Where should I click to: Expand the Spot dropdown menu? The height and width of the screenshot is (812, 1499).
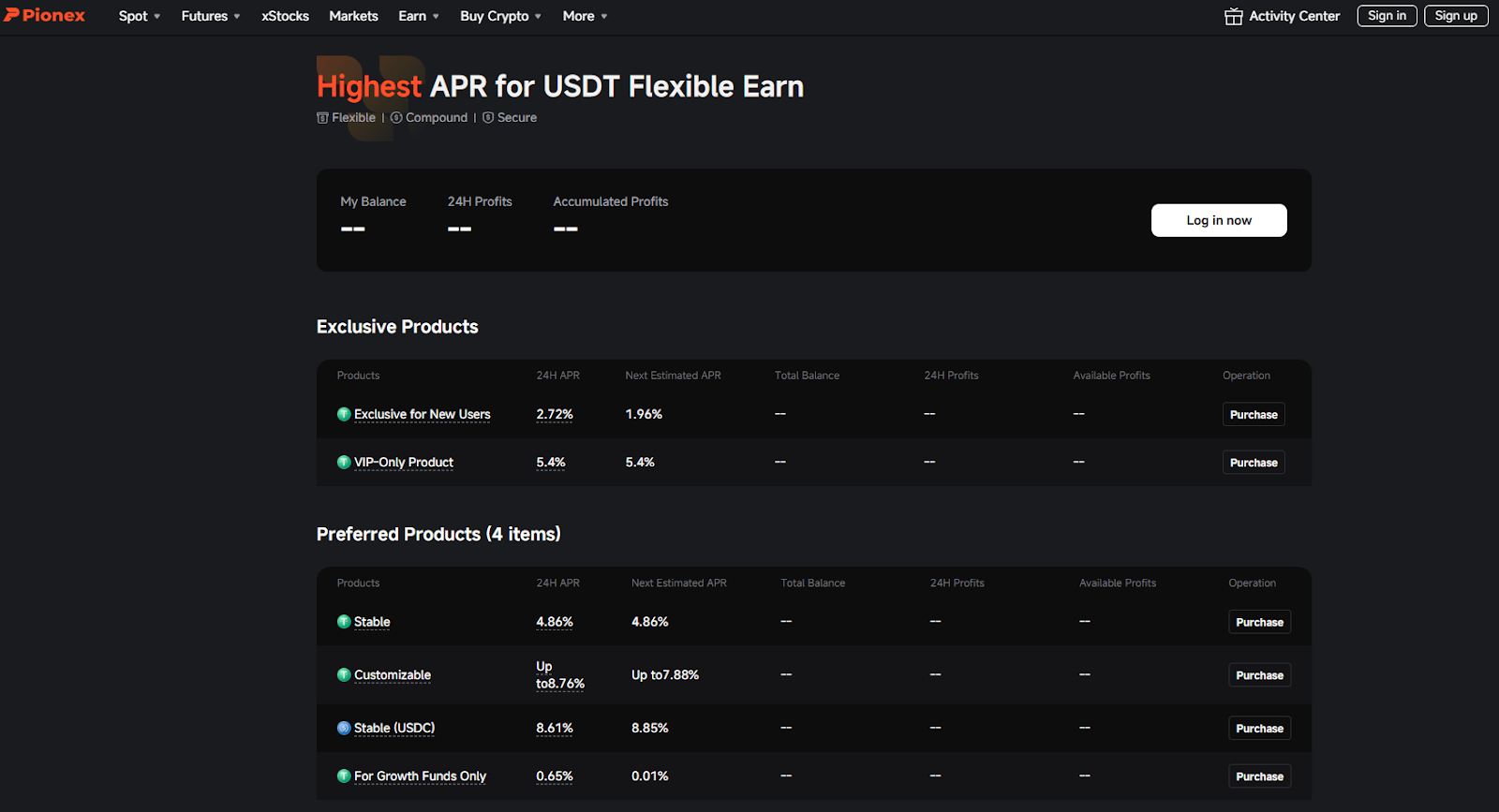140,16
